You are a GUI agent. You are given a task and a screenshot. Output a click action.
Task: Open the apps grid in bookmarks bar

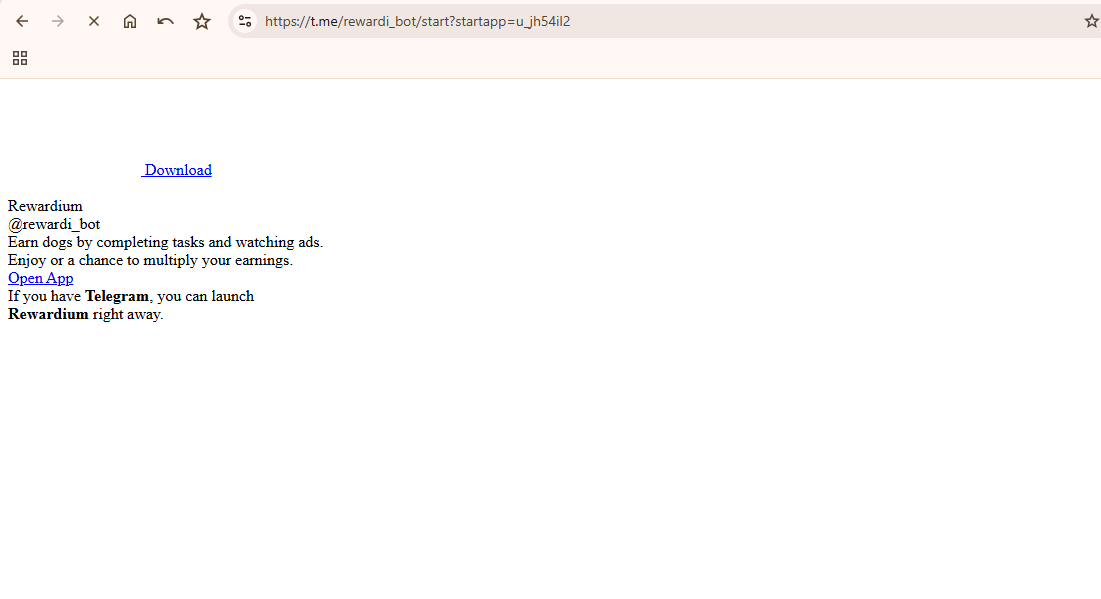point(20,58)
